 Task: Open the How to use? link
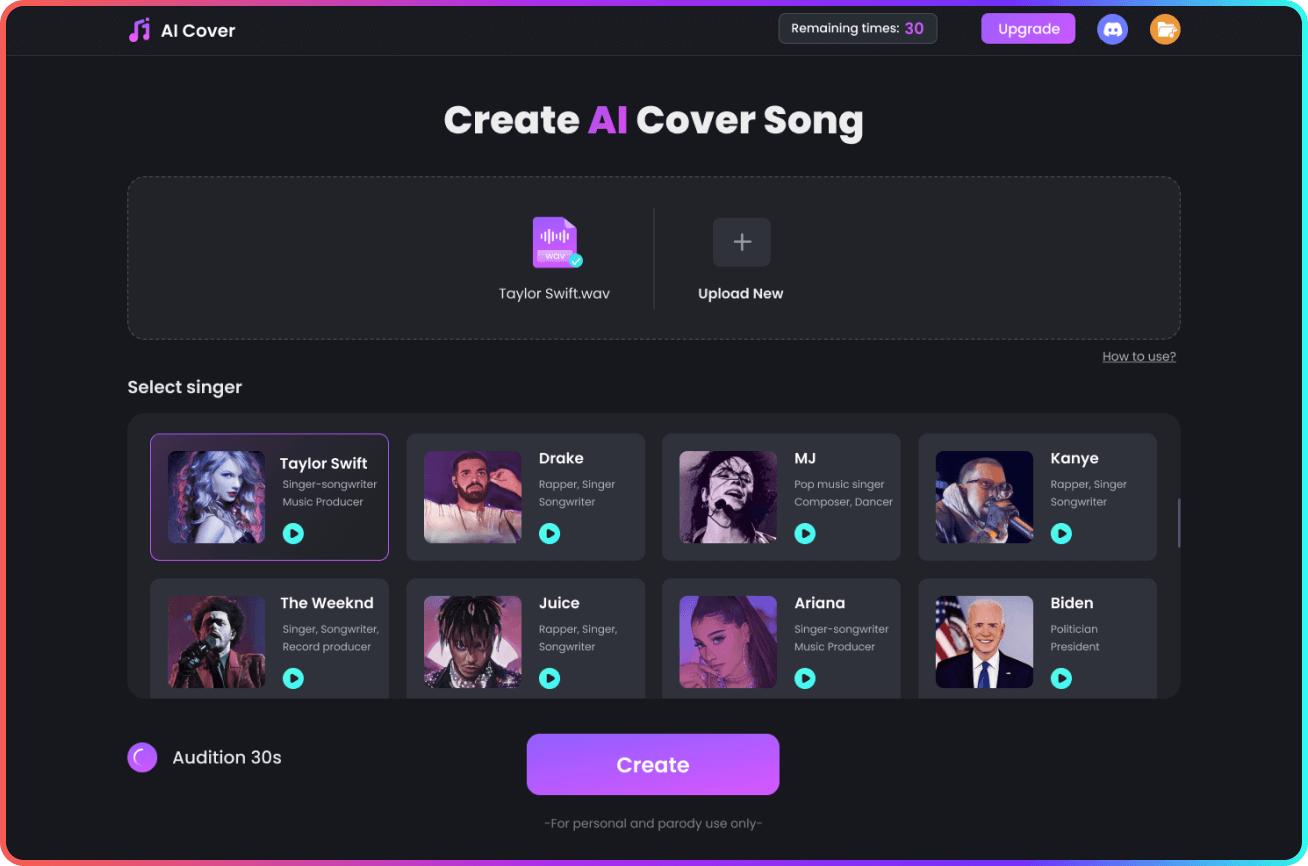click(1139, 357)
